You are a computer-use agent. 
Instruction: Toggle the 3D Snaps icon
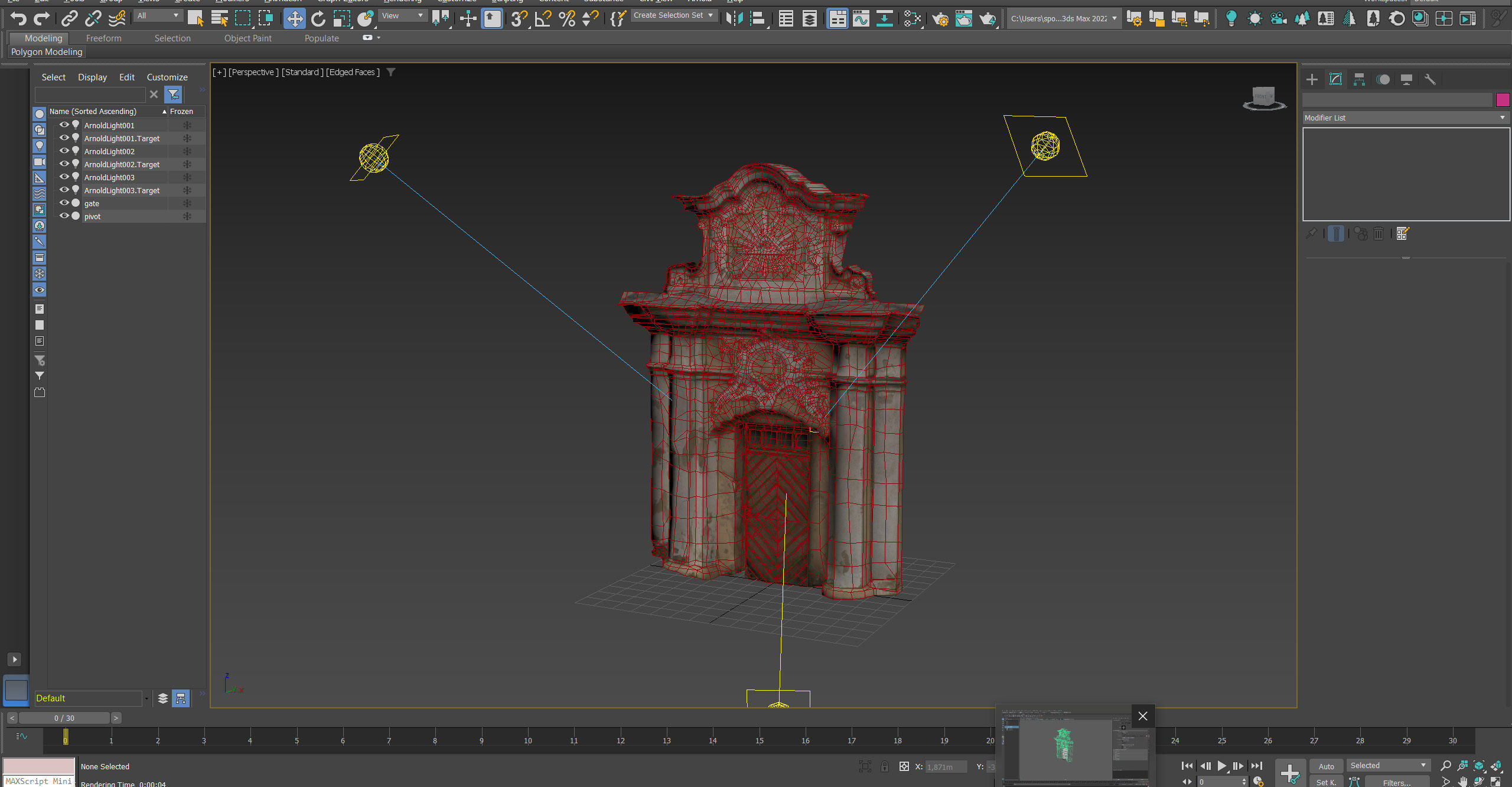pyautogui.click(x=519, y=19)
